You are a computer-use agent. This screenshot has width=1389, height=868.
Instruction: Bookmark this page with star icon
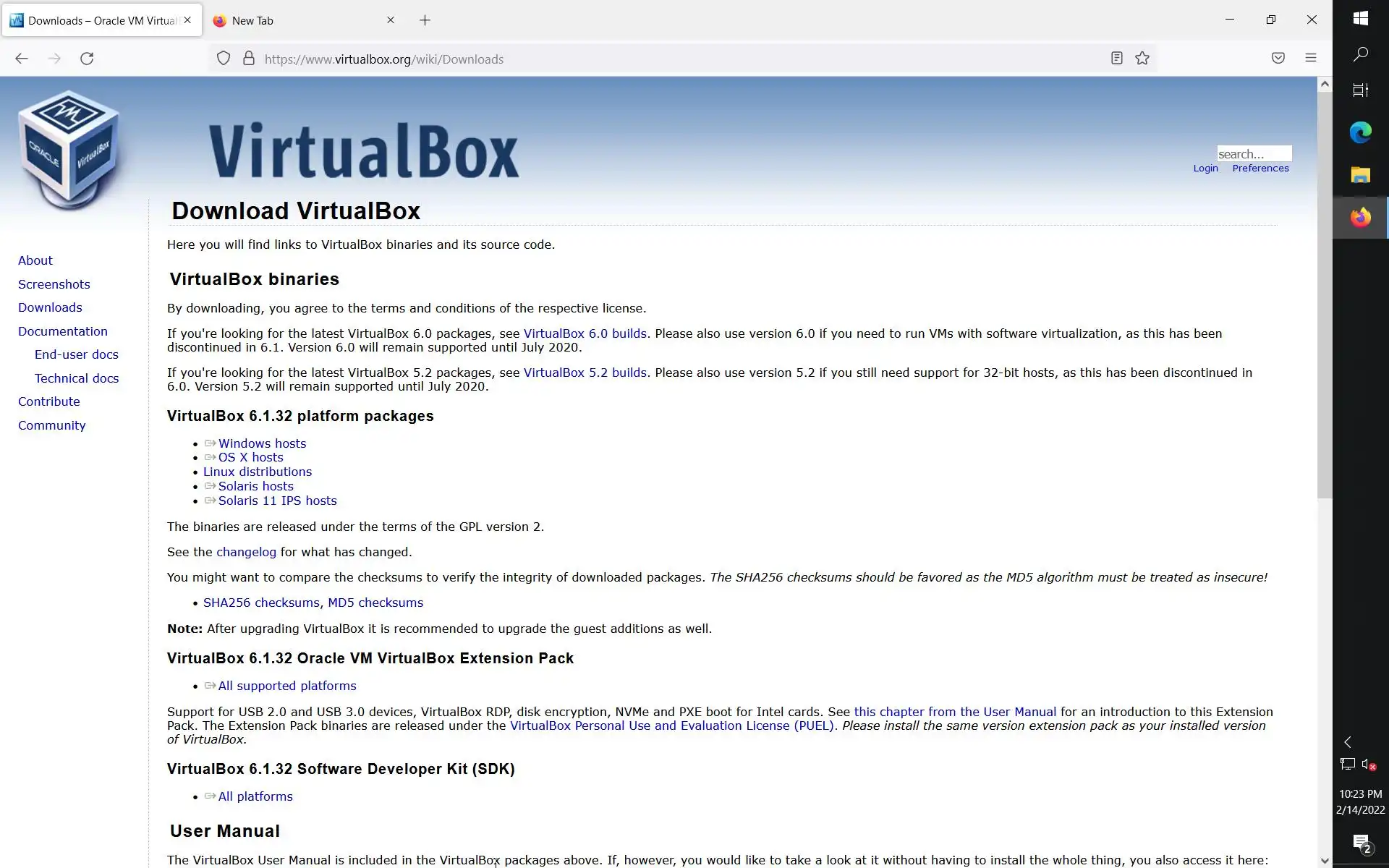[x=1142, y=59]
